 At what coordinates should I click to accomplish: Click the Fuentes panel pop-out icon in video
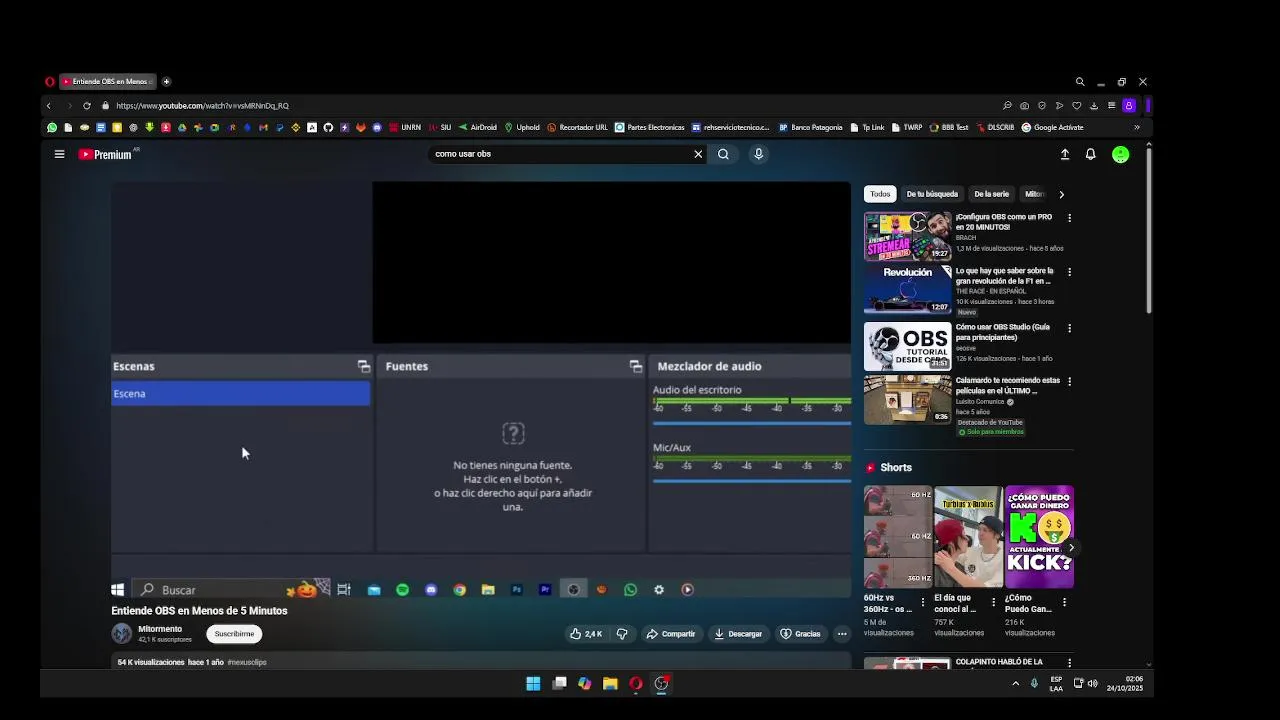636,367
